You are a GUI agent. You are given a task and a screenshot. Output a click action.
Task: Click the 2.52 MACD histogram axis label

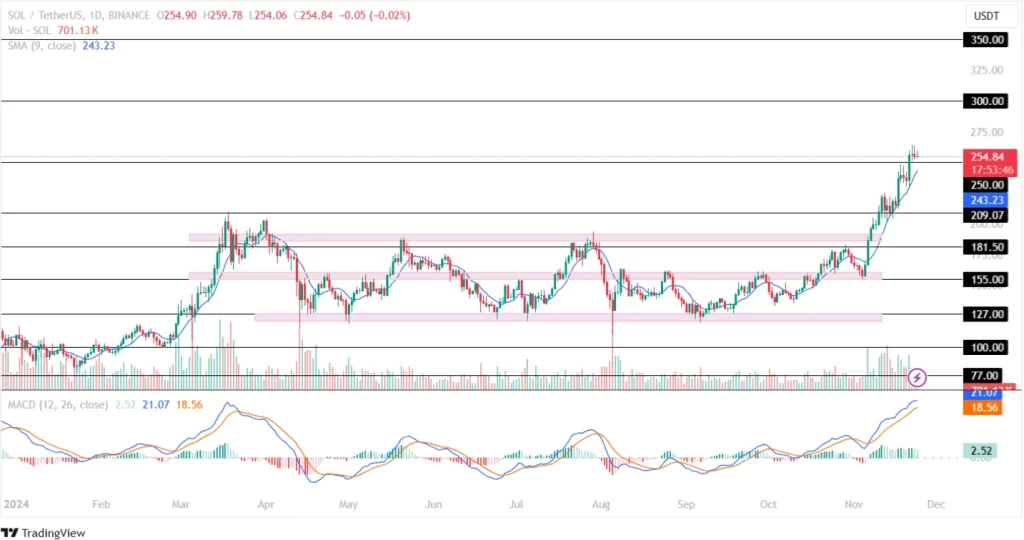(x=980, y=451)
